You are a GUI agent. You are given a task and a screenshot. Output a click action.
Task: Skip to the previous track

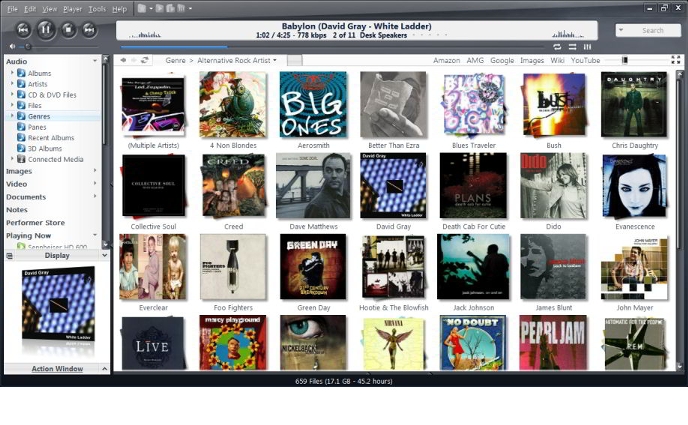pos(23,29)
